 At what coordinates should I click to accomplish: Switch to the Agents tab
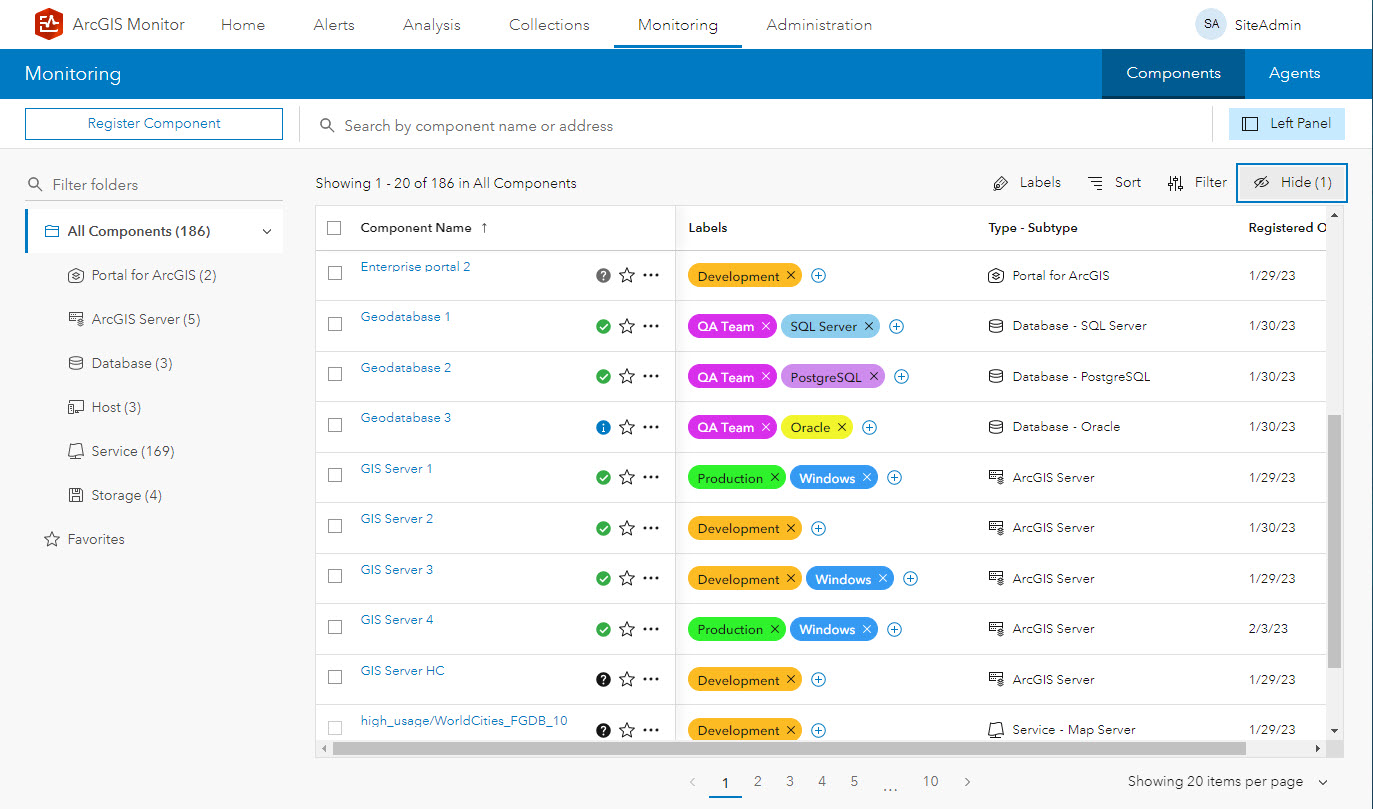pyautogui.click(x=1294, y=73)
